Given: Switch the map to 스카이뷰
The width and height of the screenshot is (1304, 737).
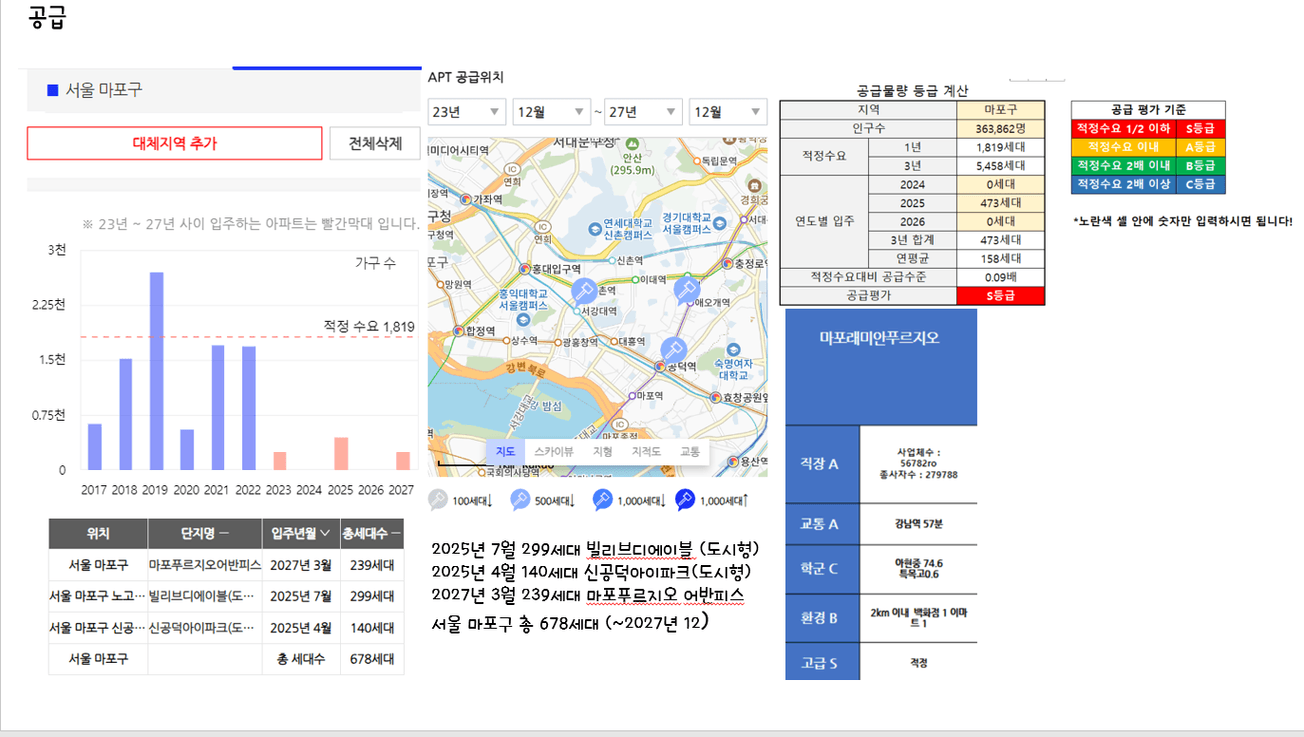Looking at the screenshot, I should 553,452.
